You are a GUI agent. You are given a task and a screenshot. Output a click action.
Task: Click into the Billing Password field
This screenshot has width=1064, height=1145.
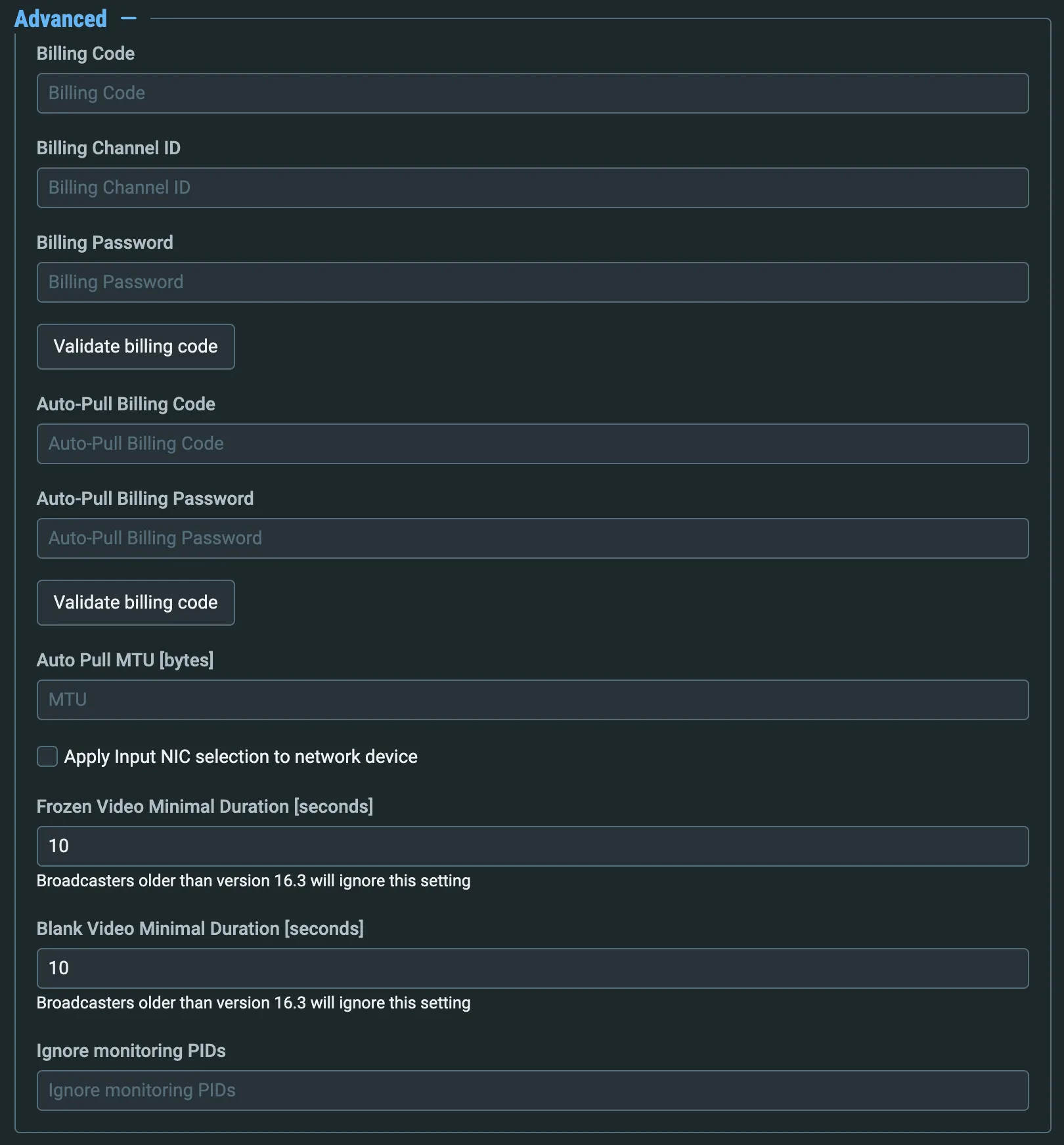533,282
